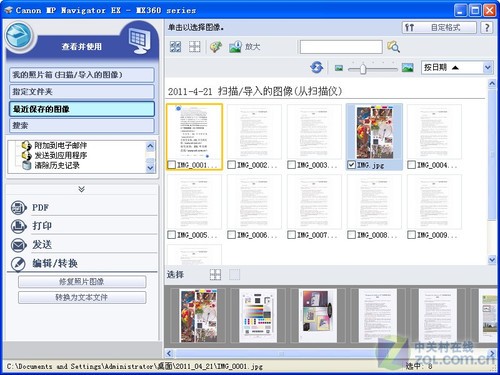The image size is (500, 375).
Task: Click the selected strip left arrow
Action: [x=169, y=354]
